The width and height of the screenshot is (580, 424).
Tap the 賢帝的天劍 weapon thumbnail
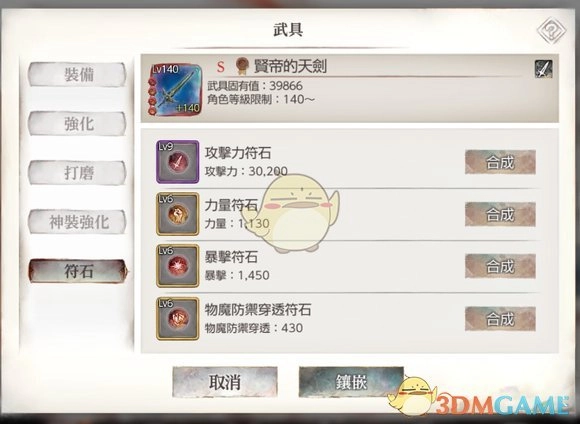pyautogui.click(x=175, y=89)
